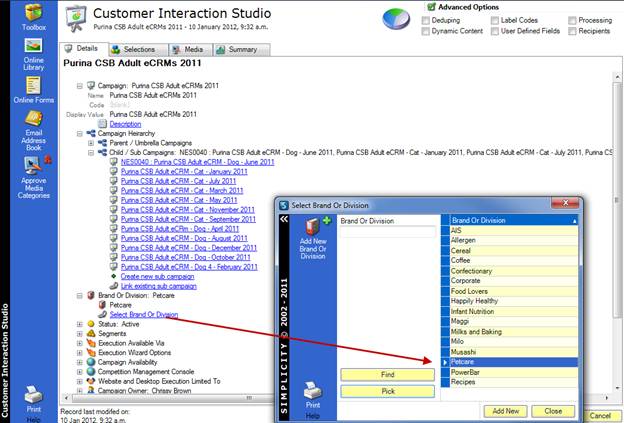Click the Status Active yellow icon
This screenshot has width=624, height=423.
pyautogui.click(x=91, y=324)
